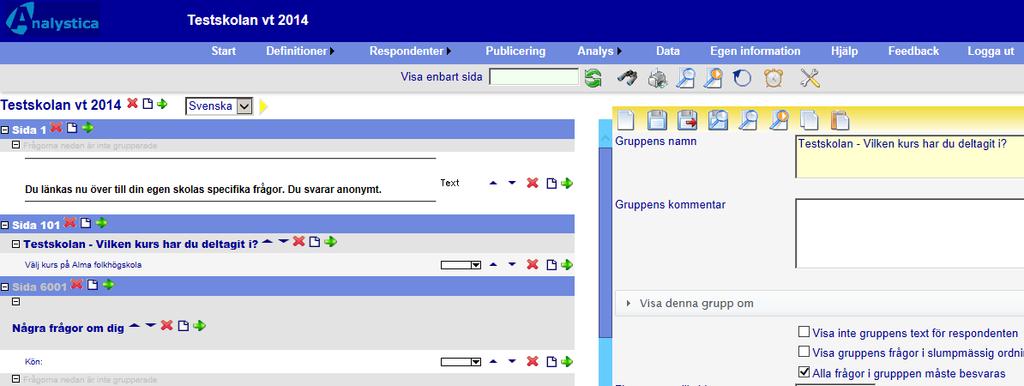1024x386 pixels.
Task: Click the green arrow on the 'Välj kurs' row
Action: [x=567, y=265]
